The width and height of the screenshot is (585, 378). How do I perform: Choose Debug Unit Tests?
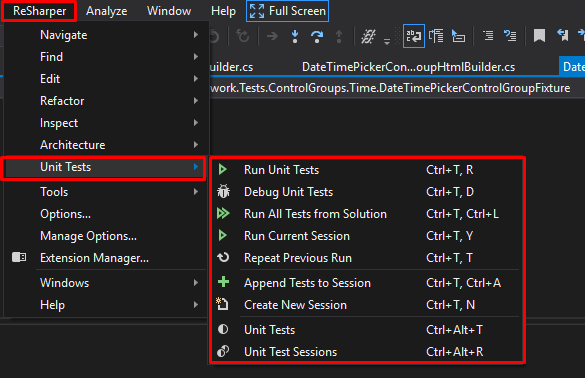[x=367, y=192]
